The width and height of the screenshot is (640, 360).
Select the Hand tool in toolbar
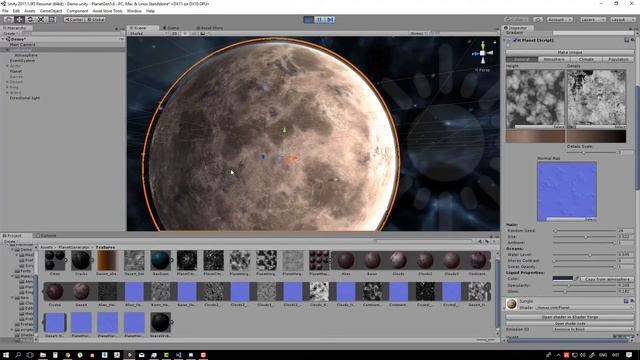point(8,19)
